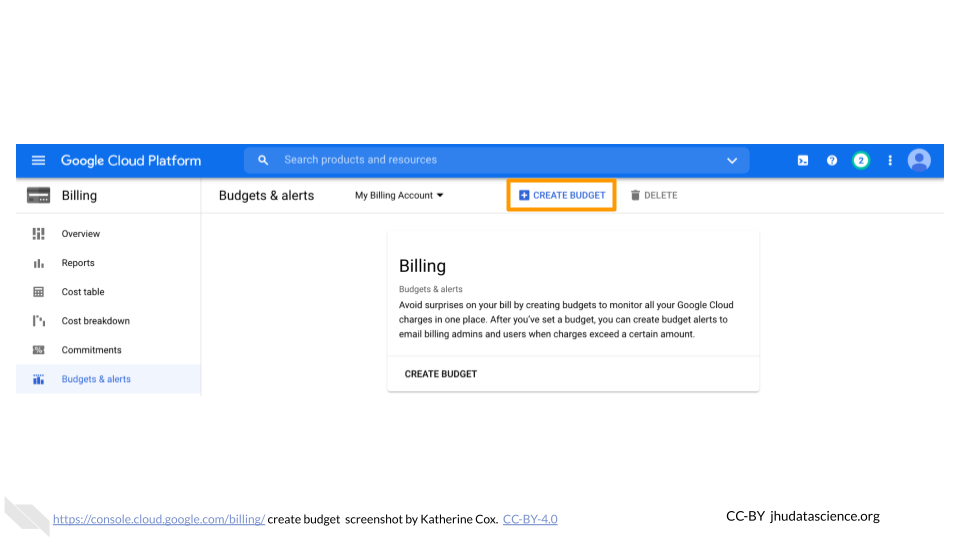The width and height of the screenshot is (960, 540).
Task: Click the Reports bar chart icon
Action: (39, 263)
